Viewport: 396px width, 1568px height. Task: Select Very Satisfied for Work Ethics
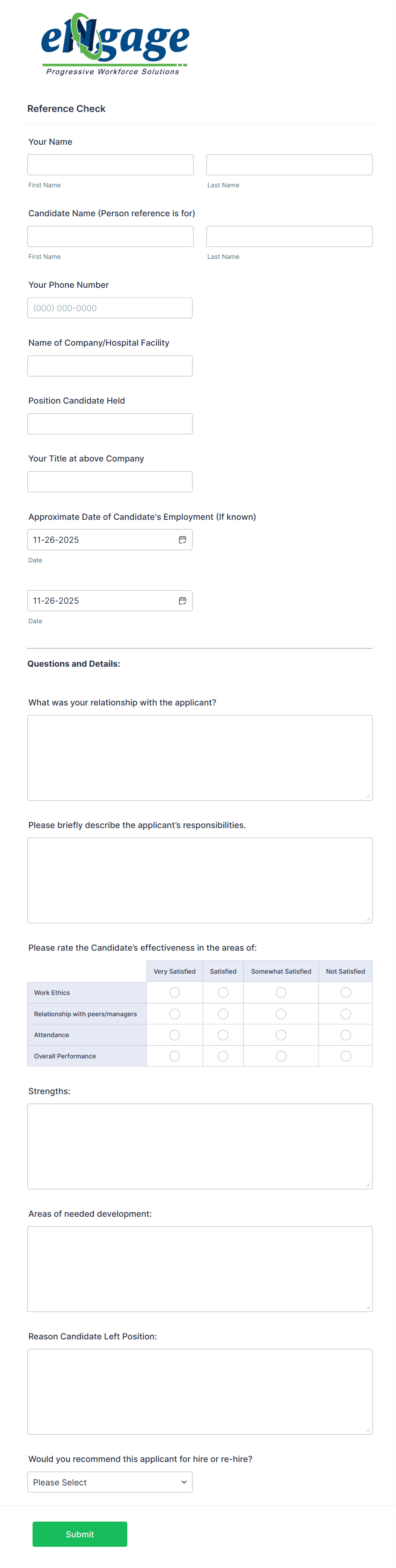tap(174, 992)
